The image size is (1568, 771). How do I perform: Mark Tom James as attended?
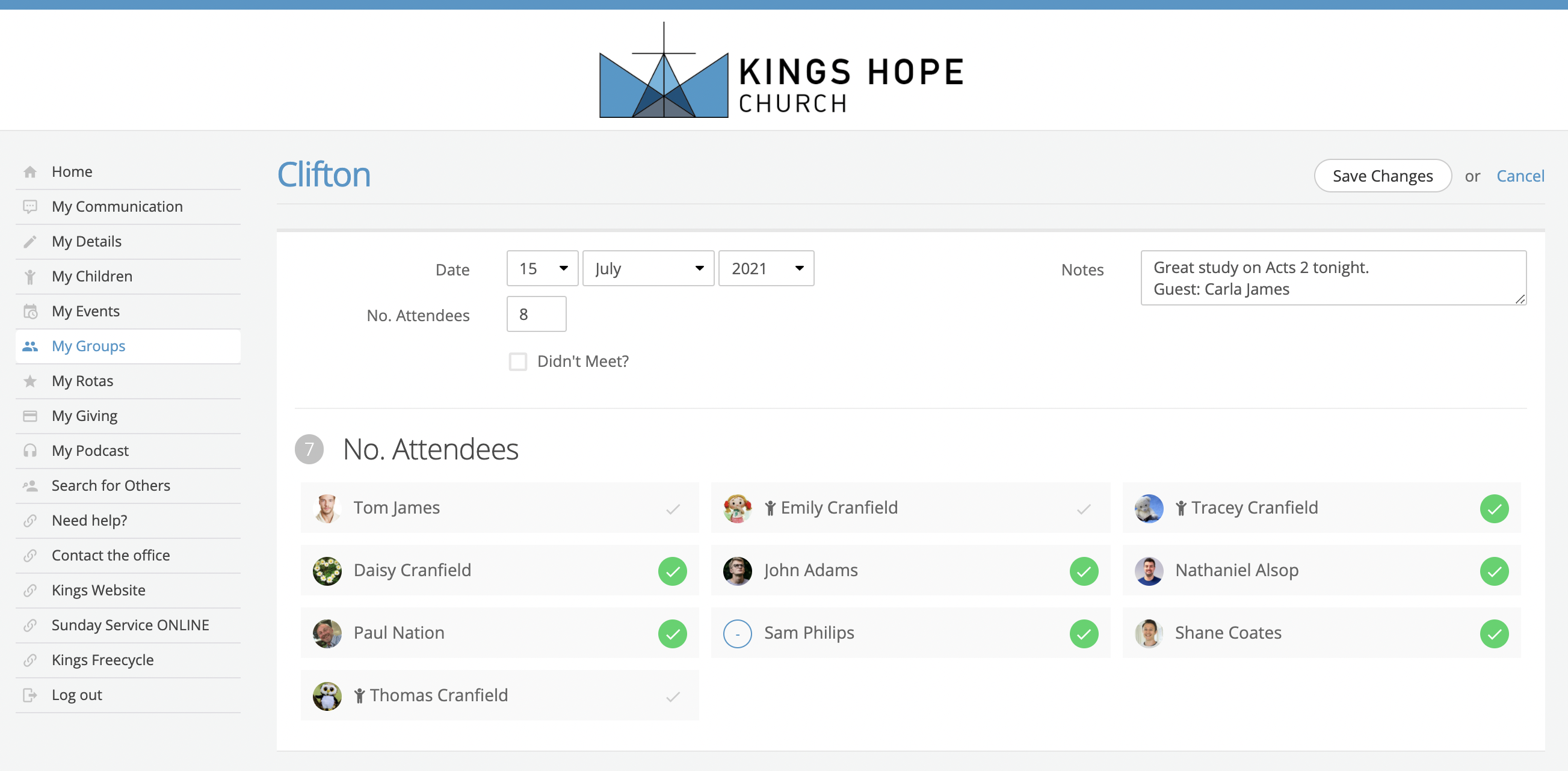[x=673, y=509]
